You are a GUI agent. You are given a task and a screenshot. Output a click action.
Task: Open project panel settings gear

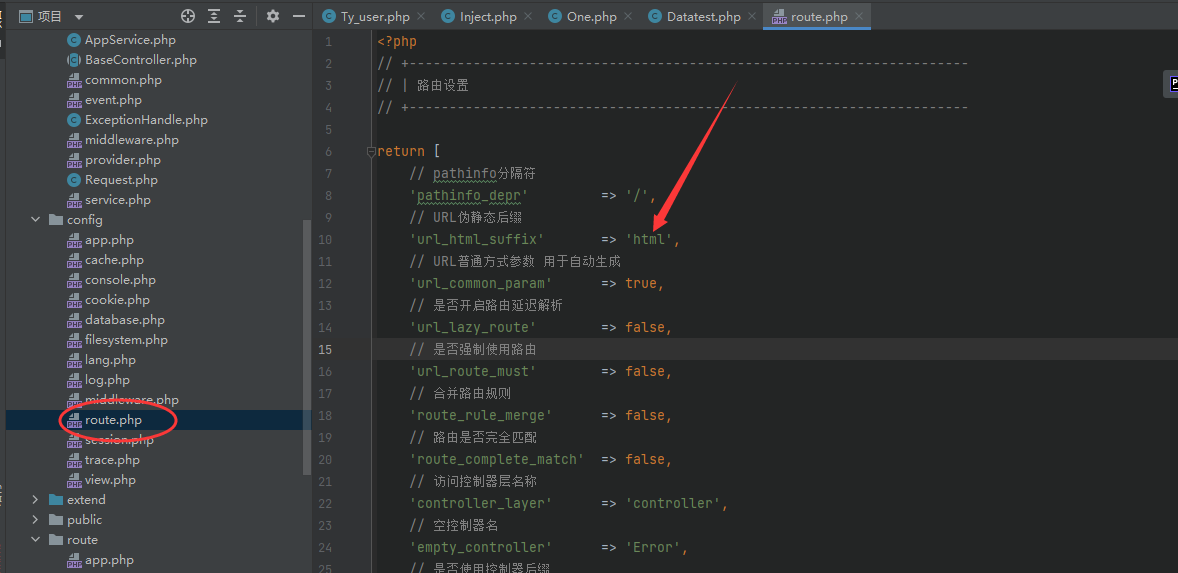coord(273,16)
